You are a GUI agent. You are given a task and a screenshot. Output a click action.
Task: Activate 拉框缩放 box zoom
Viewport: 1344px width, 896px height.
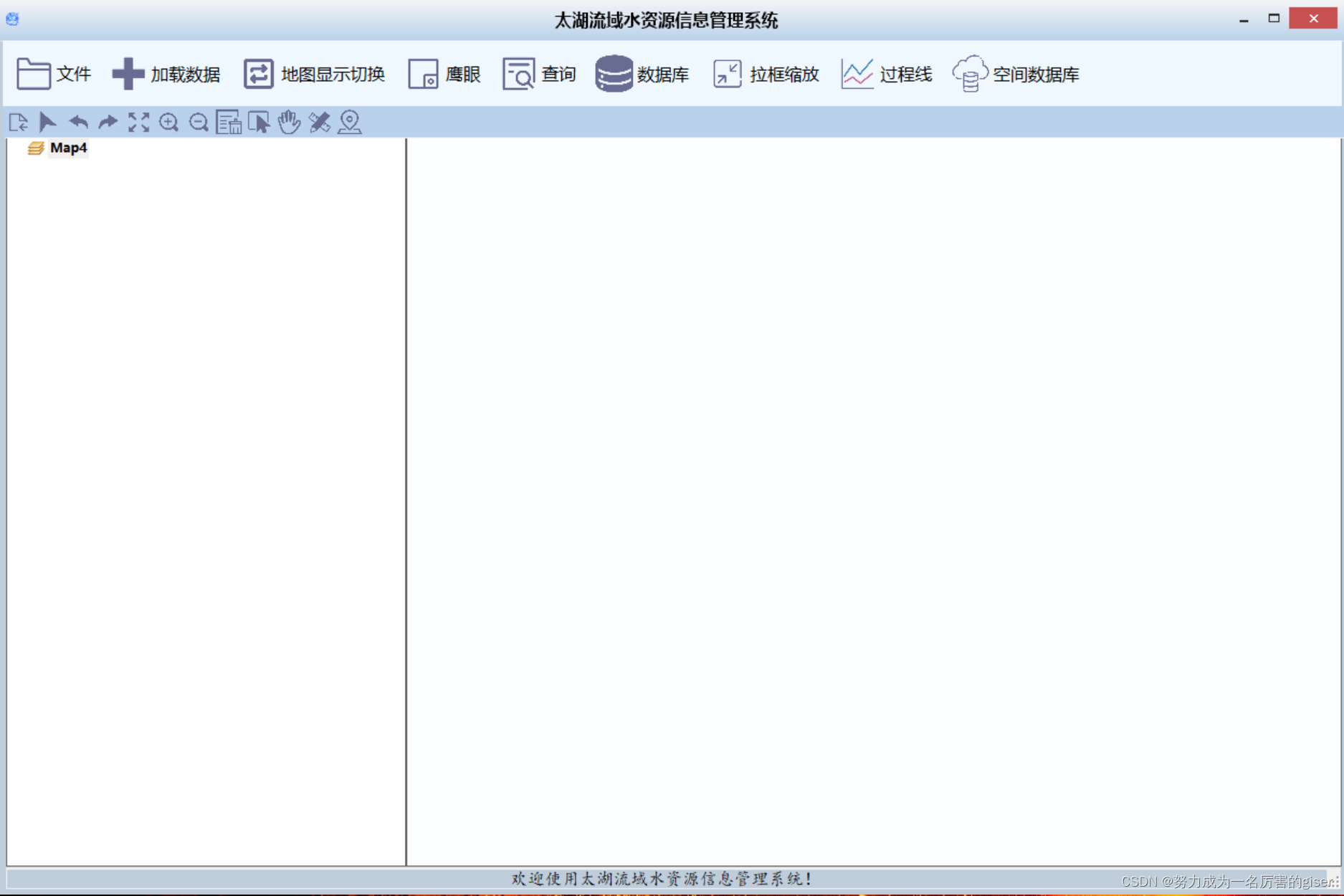[x=766, y=74]
